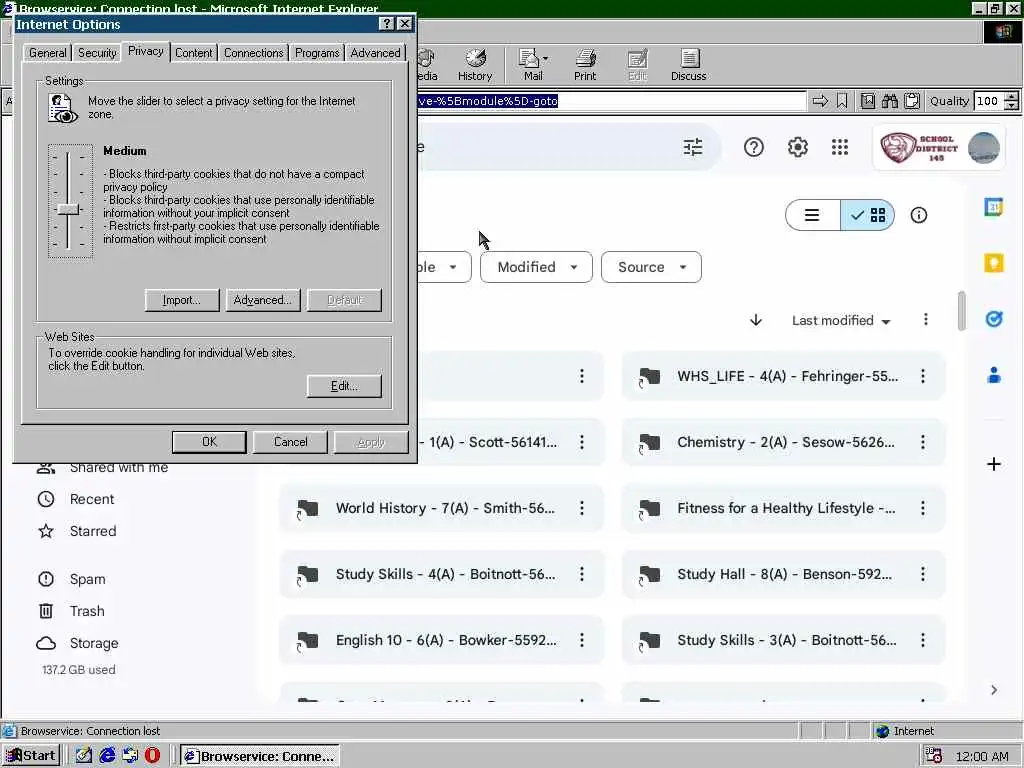Decrease Quality value with down arrow
The height and width of the screenshot is (768, 1024).
pos(1012,105)
